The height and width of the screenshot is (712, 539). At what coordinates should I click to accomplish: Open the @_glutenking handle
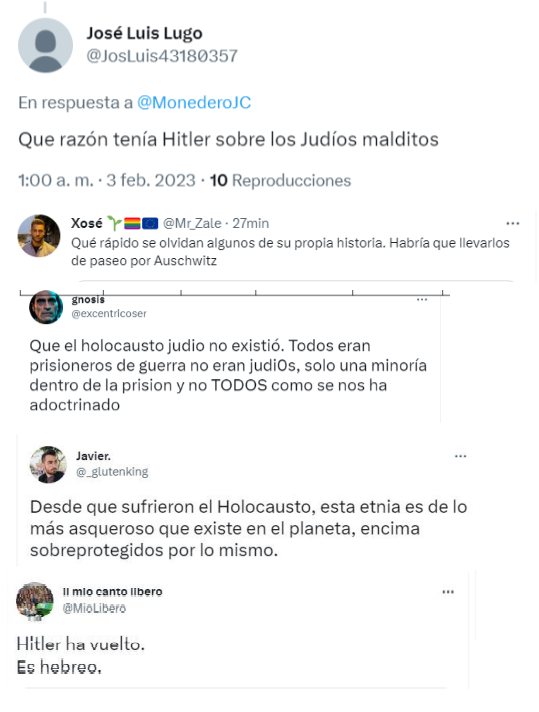pos(112,472)
